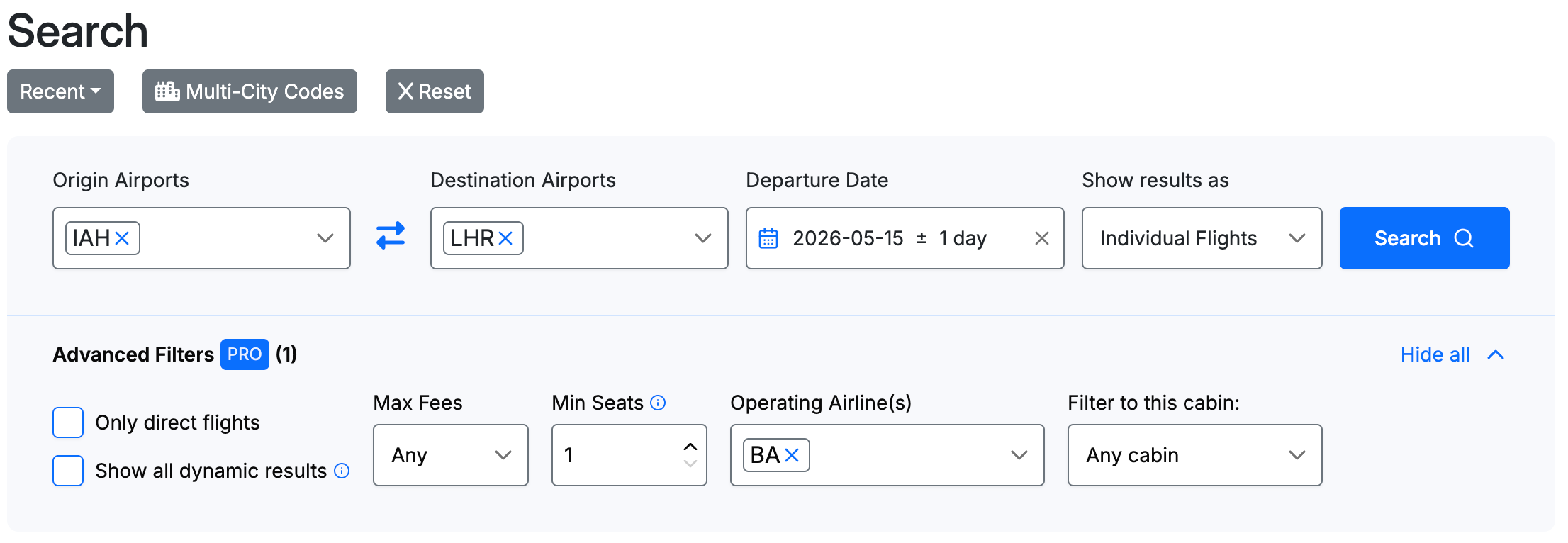Click the Multi-City Codes button
1568x543 pixels.
(x=250, y=91)
